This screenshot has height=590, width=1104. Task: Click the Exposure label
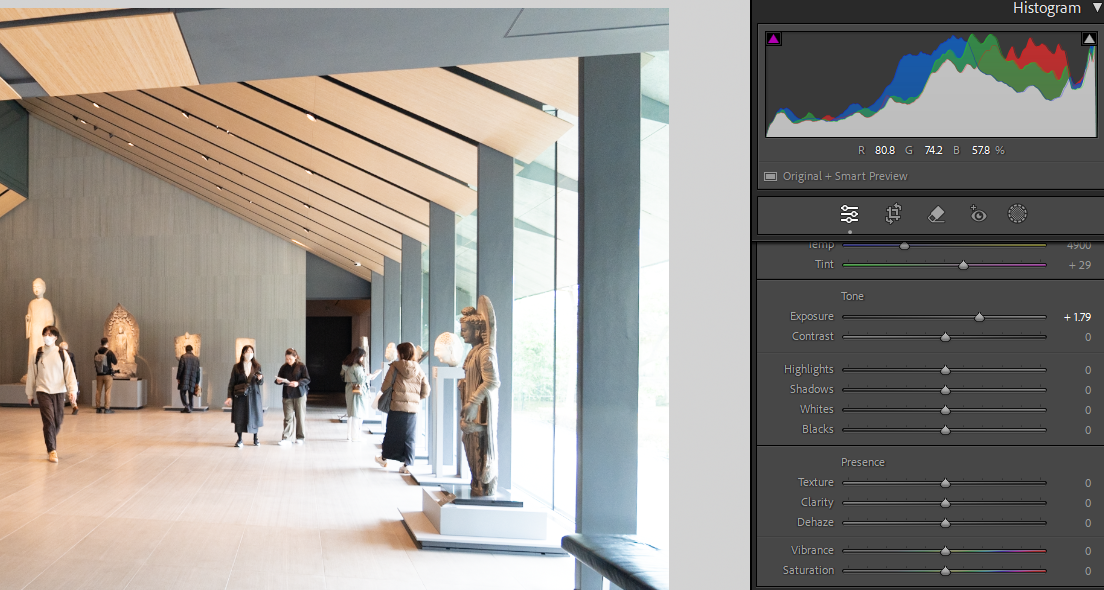click(x=812, y=317)
